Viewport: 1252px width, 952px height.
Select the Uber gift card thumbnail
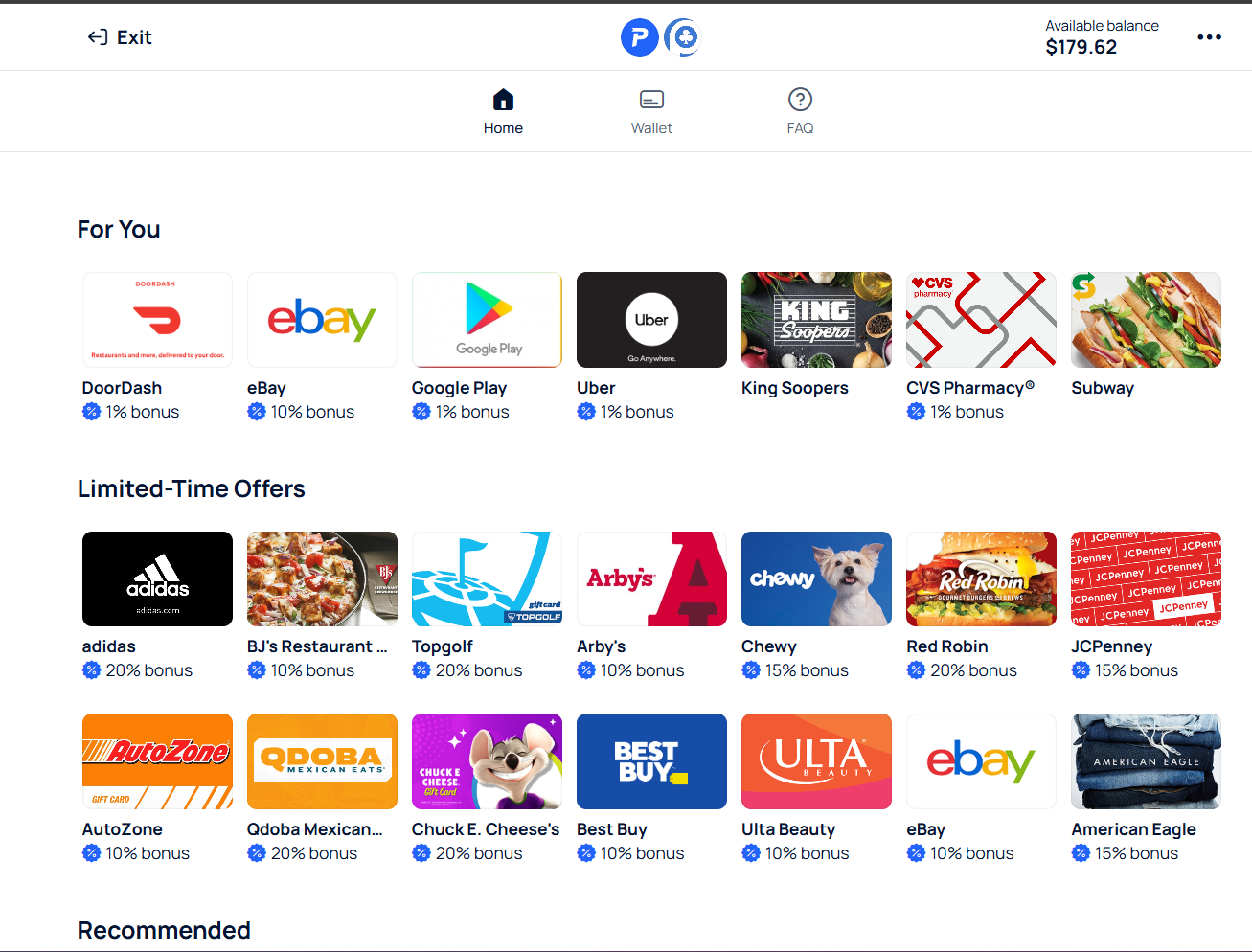tap(651, 320)
